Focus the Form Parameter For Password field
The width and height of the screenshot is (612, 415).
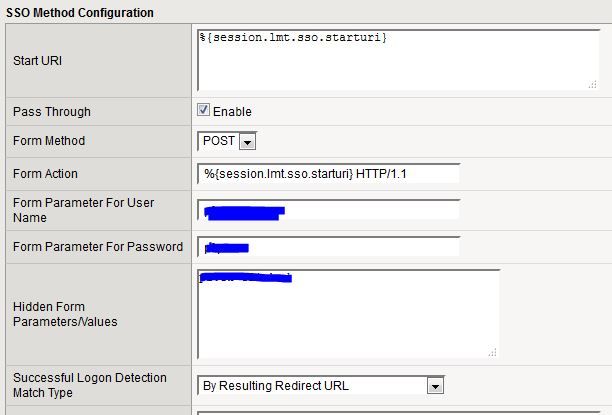coord(328,246)
